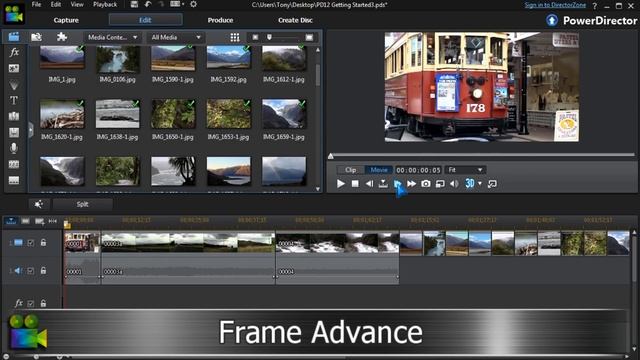Click the fit timeline range icon
This screenshot has height=360, width=640.
point(53,221)
